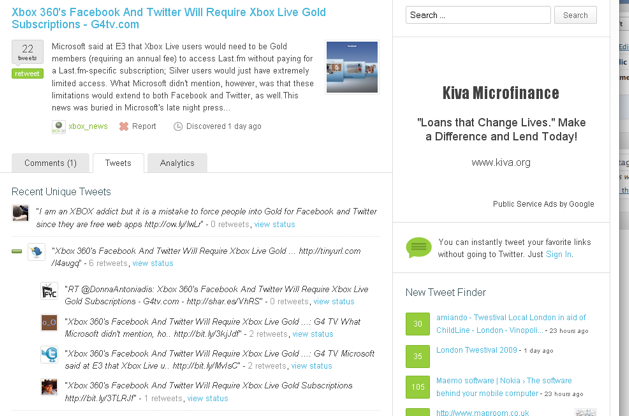Open the www.kiva.org ad link

tap(501, 162)
